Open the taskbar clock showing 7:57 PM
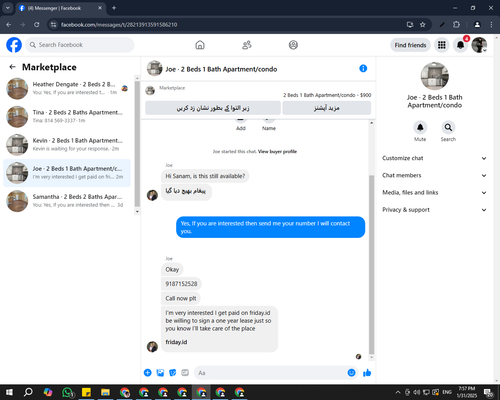The width and height of the screenshot is (500, 400). (467, 392)
